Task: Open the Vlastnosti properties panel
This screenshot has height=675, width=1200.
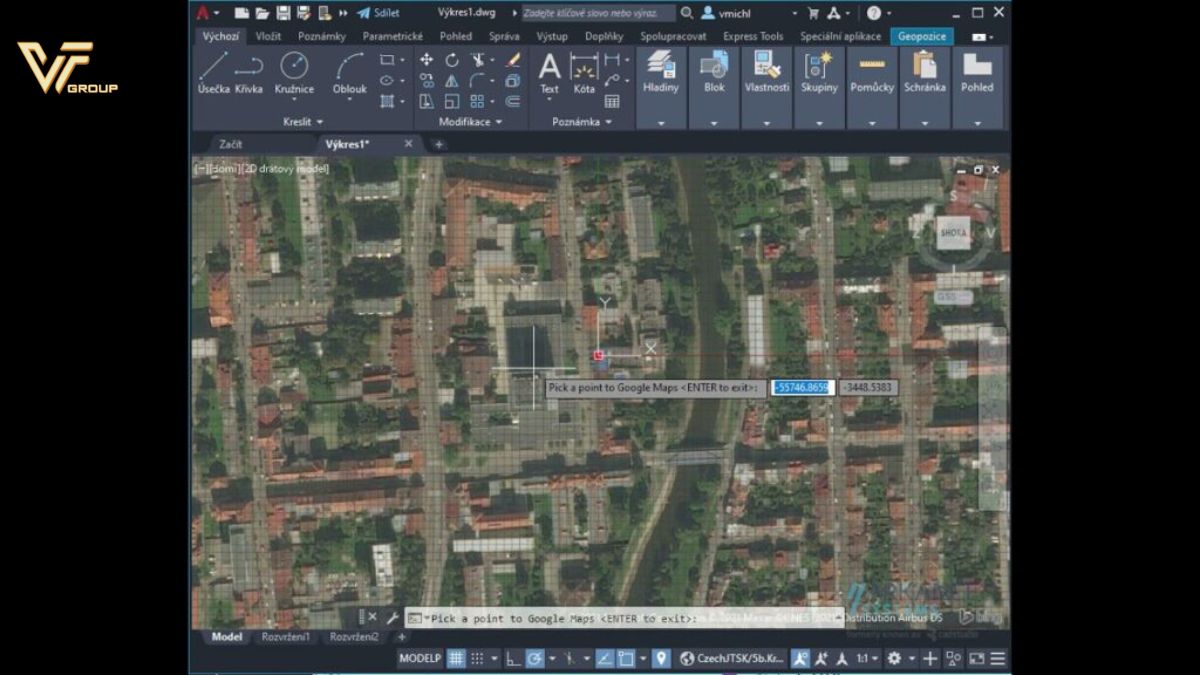Action: 767,73
